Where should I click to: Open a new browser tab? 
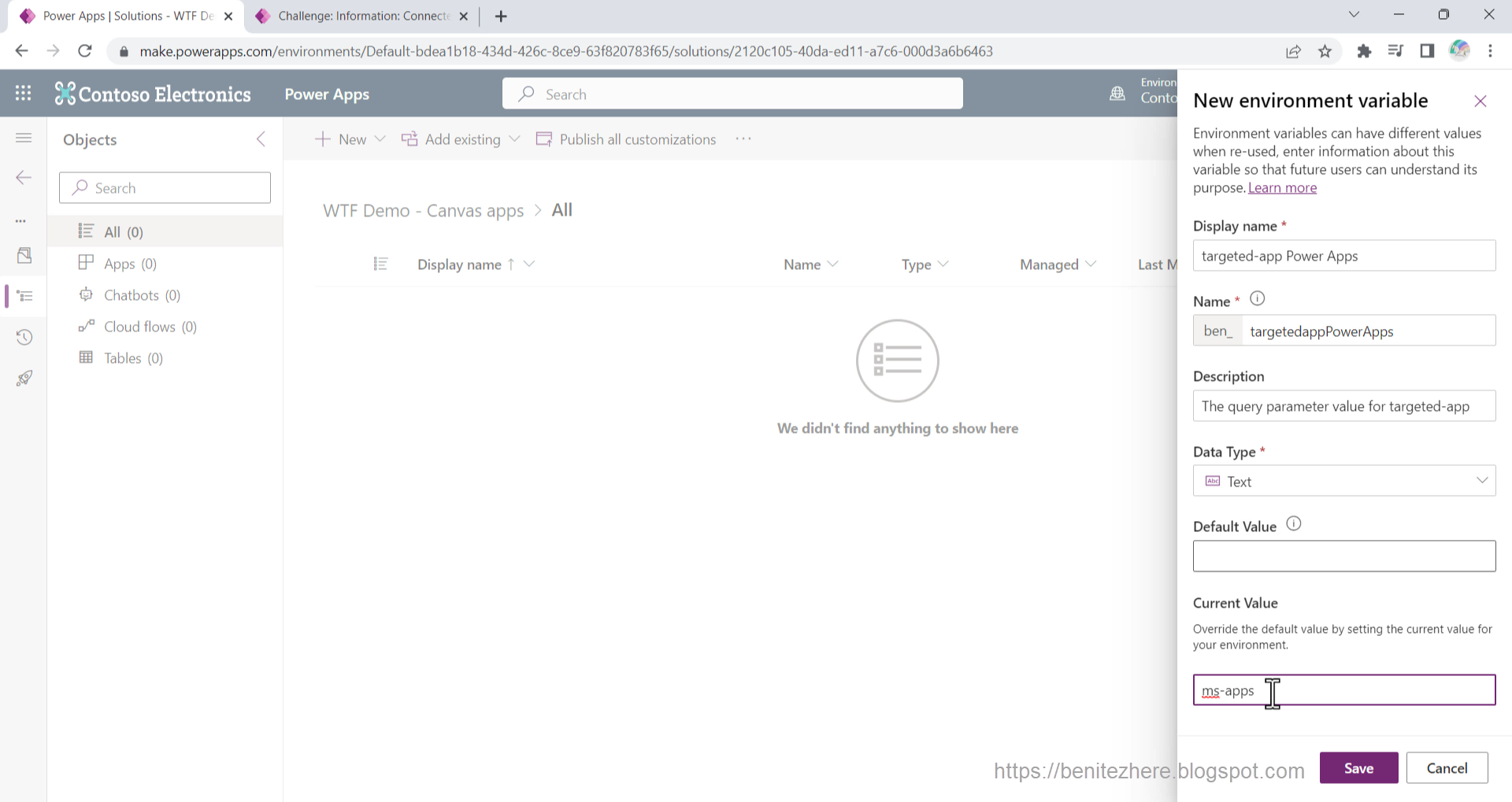(x=501, y=16)
